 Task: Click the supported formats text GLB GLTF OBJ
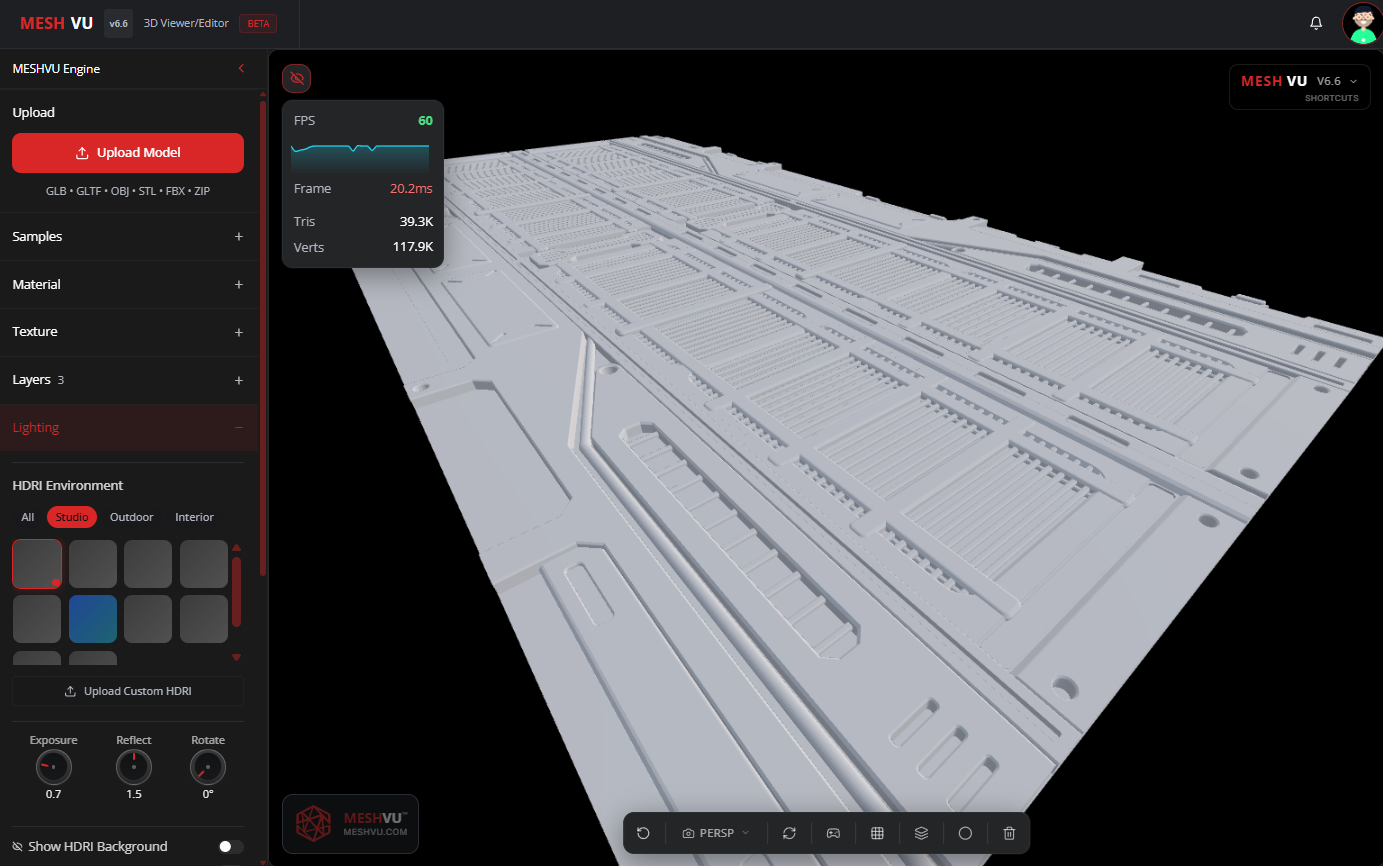tap(128, 190)
